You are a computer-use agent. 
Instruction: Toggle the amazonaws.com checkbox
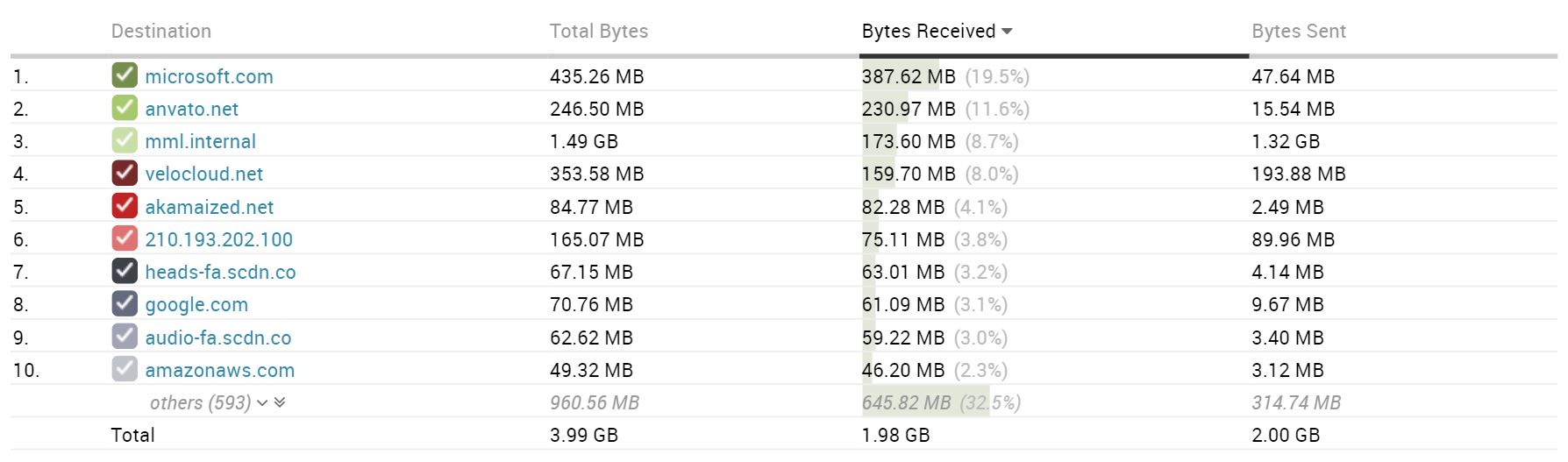125,369
